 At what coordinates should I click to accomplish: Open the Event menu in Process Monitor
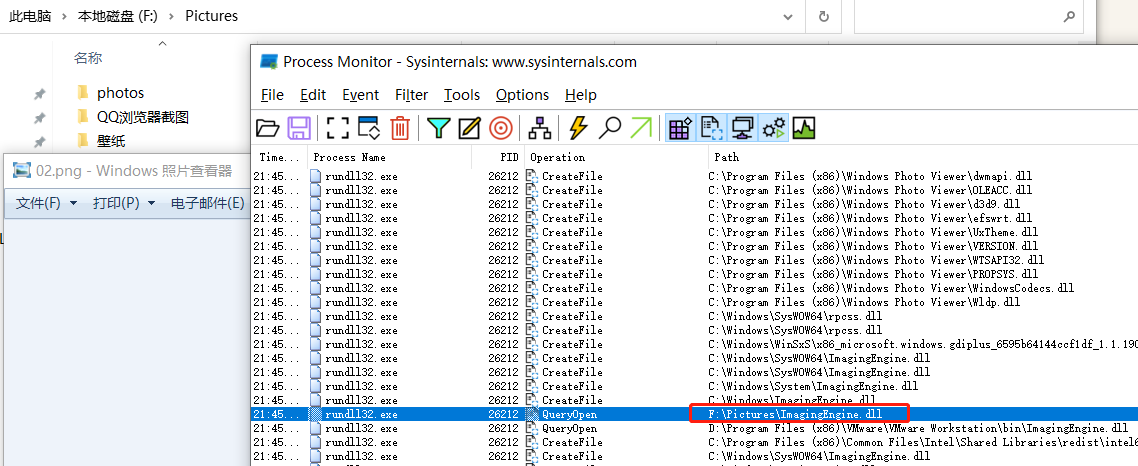(361, 95)
